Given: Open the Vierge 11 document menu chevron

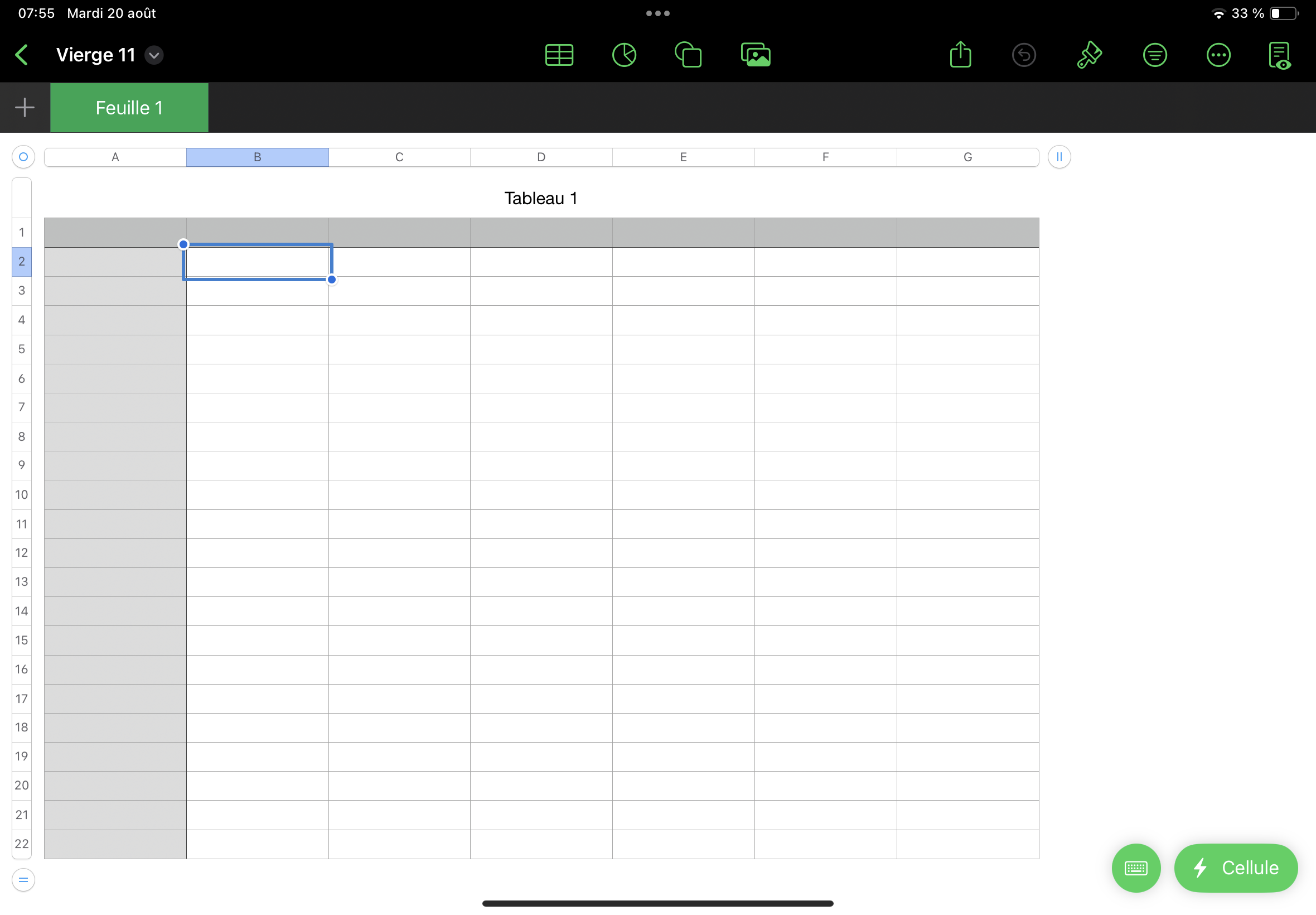Looking at the screenshot, I should [x=154, y=55].
